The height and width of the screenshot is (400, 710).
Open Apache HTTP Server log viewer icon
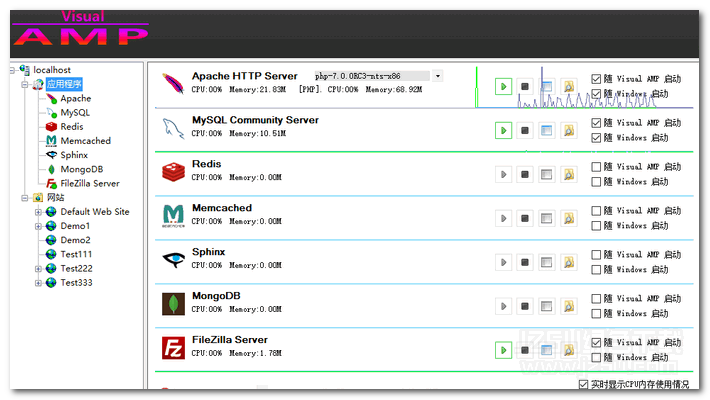569,87
